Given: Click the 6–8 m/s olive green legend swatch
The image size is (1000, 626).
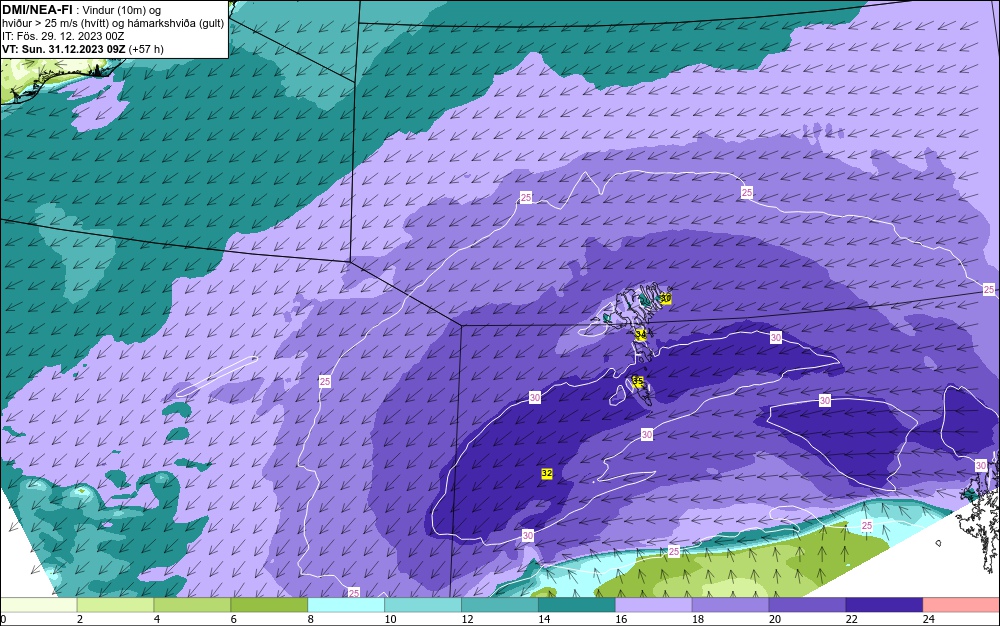Looking at the screenshot, I should click(x=269, y=605).
